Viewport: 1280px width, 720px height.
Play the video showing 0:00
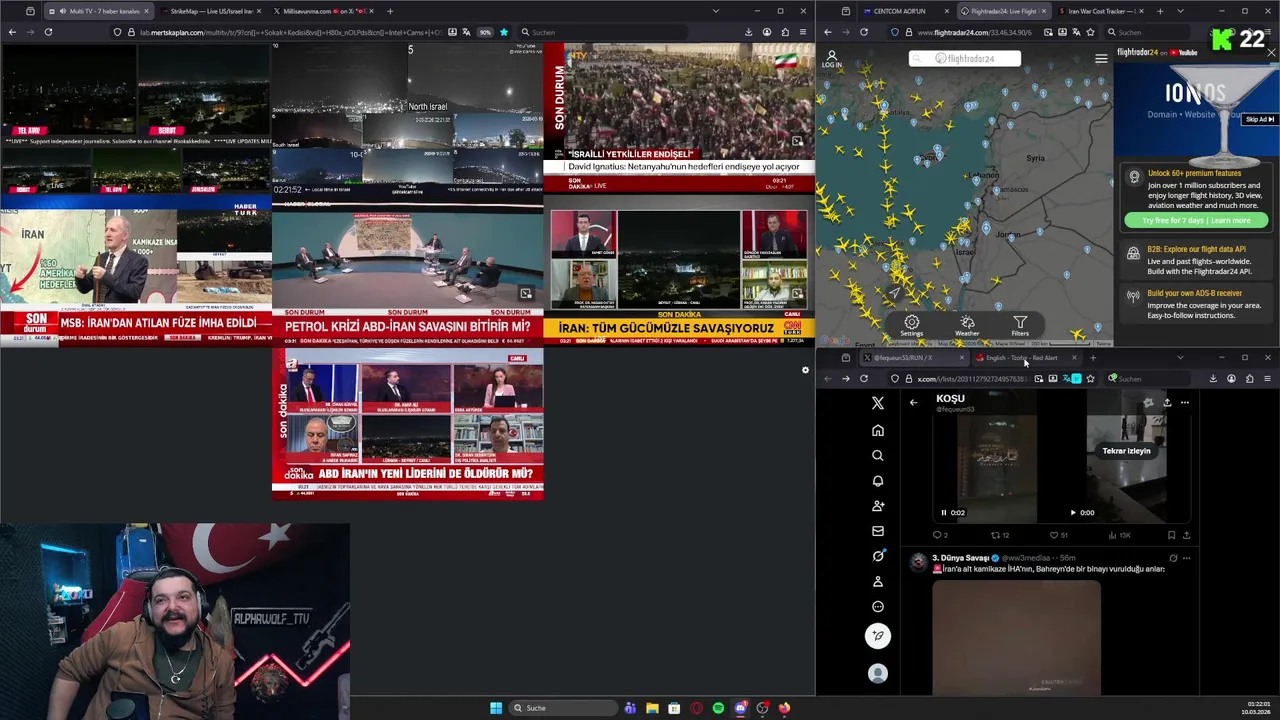pyautogui.click(x=1073, y=513)
